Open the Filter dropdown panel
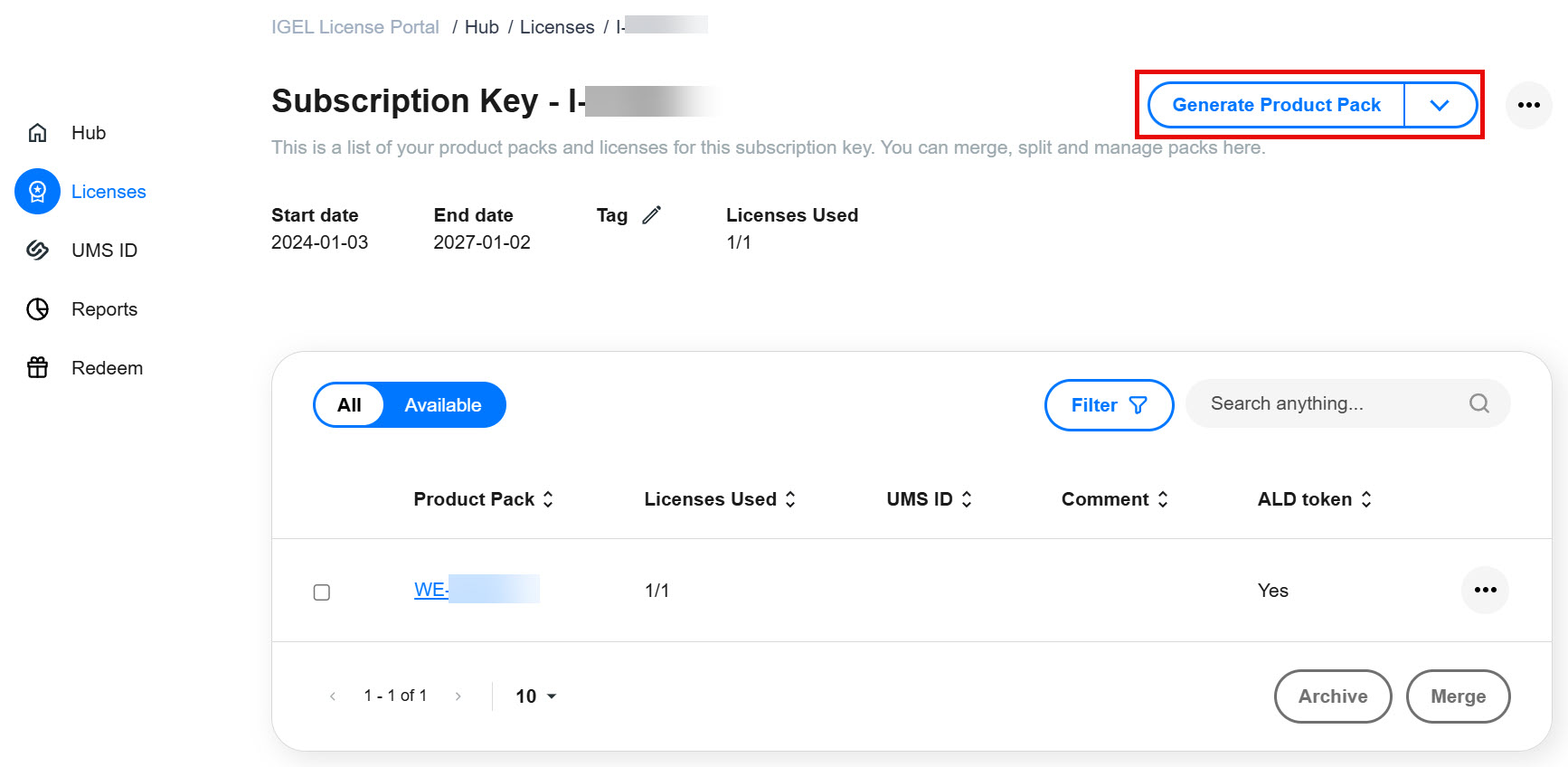This screenshot has width=1568, height=767. pyautogui.click(x=1109, y=404)
